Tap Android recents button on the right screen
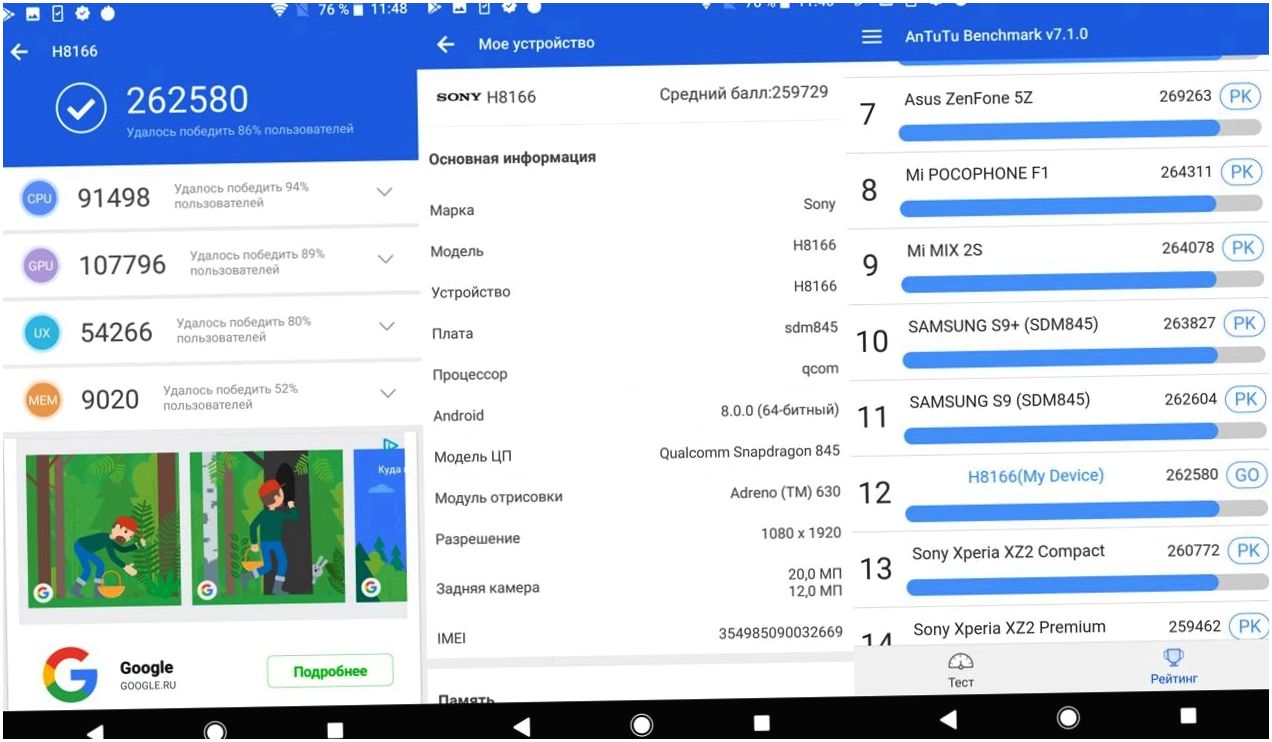The width and height of the screenshot is (1272, 742). coord(1188,716)
